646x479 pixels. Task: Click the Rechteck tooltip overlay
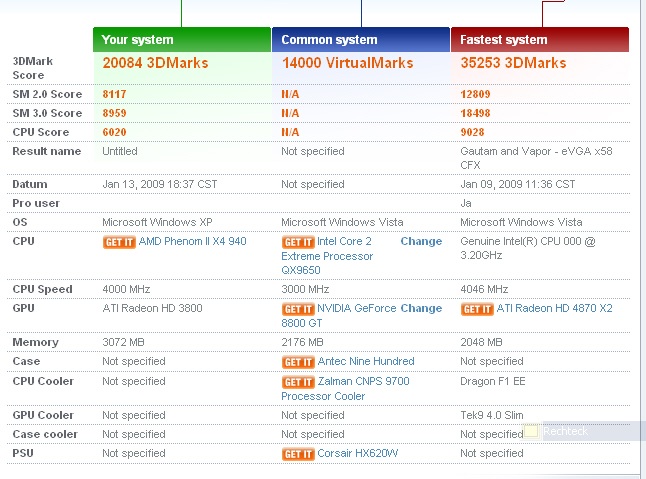point(583,431)
